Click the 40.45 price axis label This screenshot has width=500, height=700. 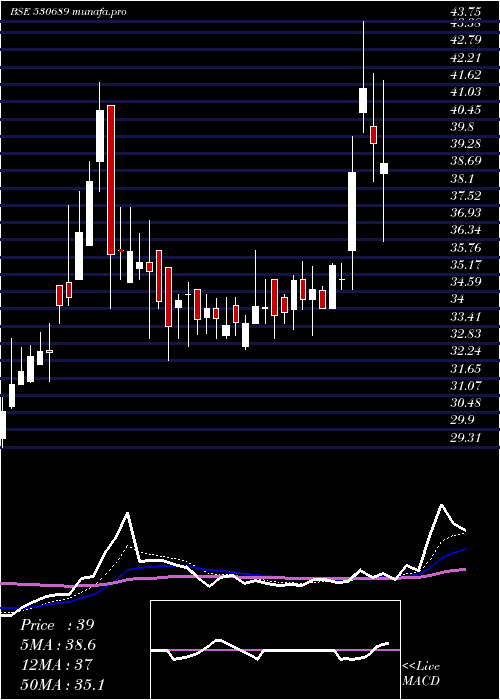pos(465,109)
